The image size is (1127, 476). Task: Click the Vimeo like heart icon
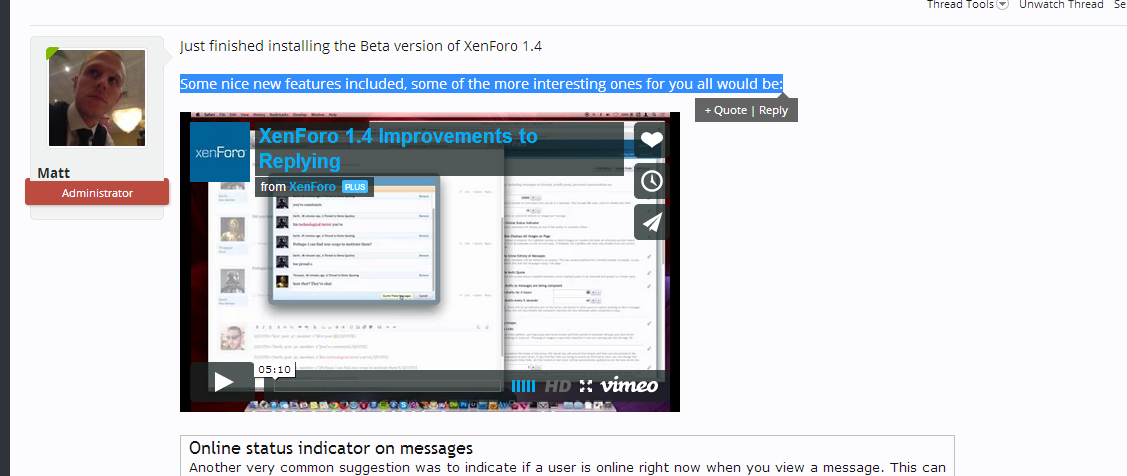pos(652,140)
